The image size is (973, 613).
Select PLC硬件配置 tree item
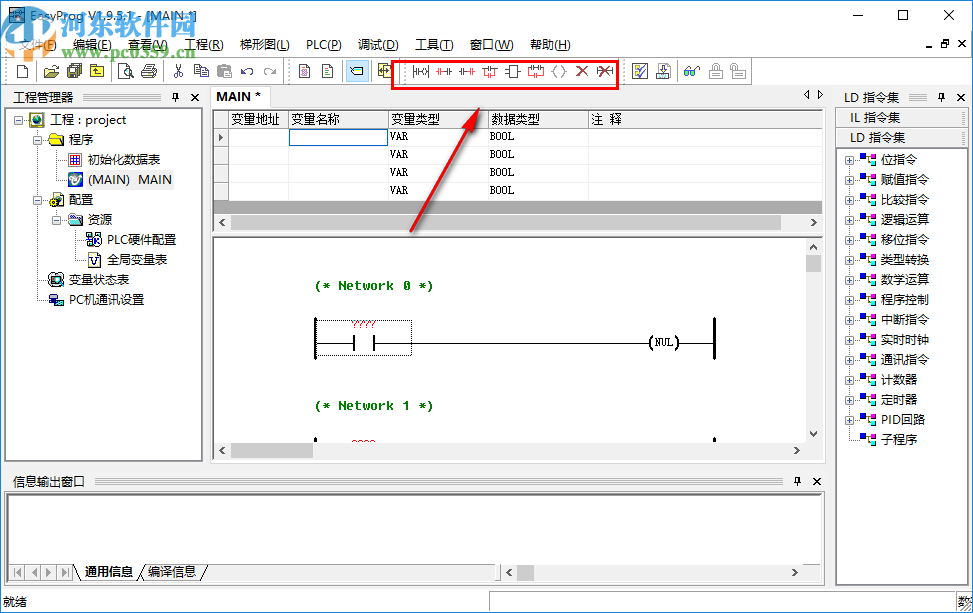tap(141, 239)
